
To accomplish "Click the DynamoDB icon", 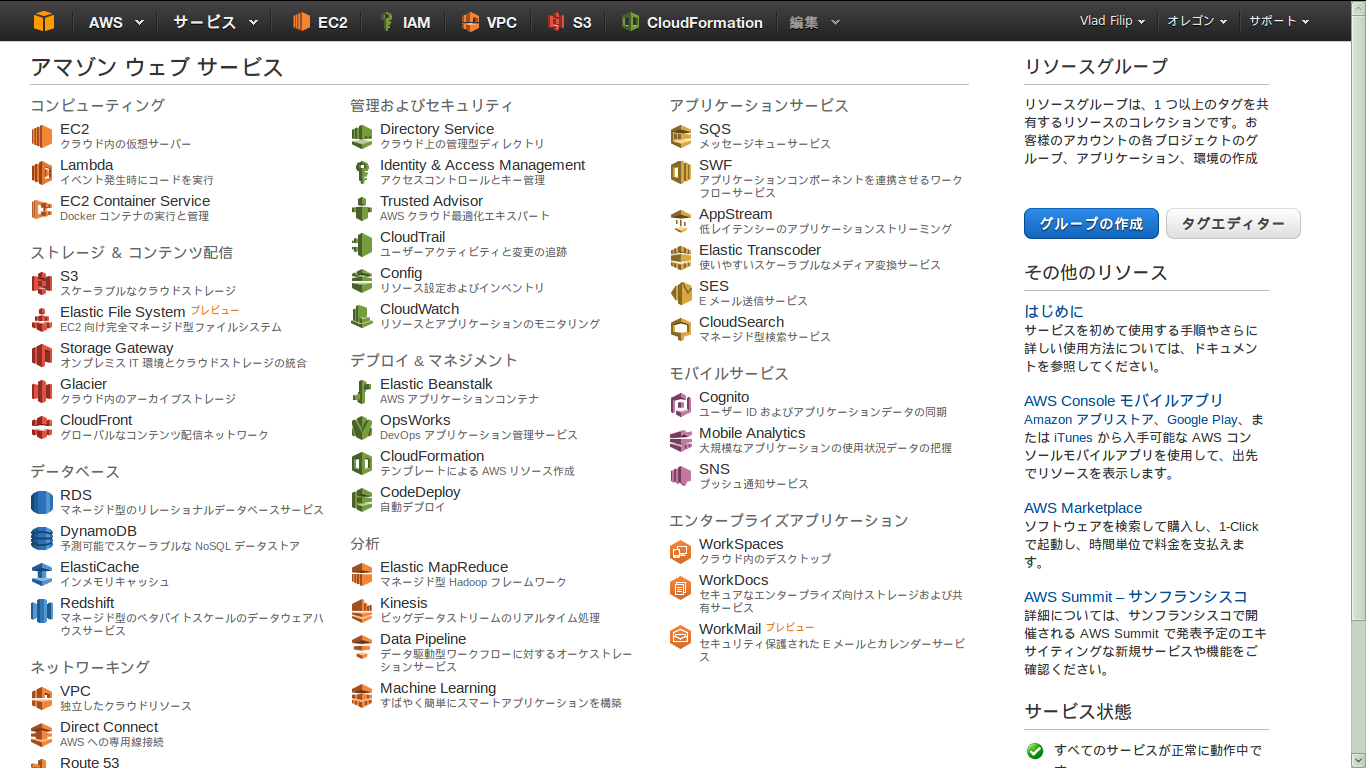I will 41,538.
